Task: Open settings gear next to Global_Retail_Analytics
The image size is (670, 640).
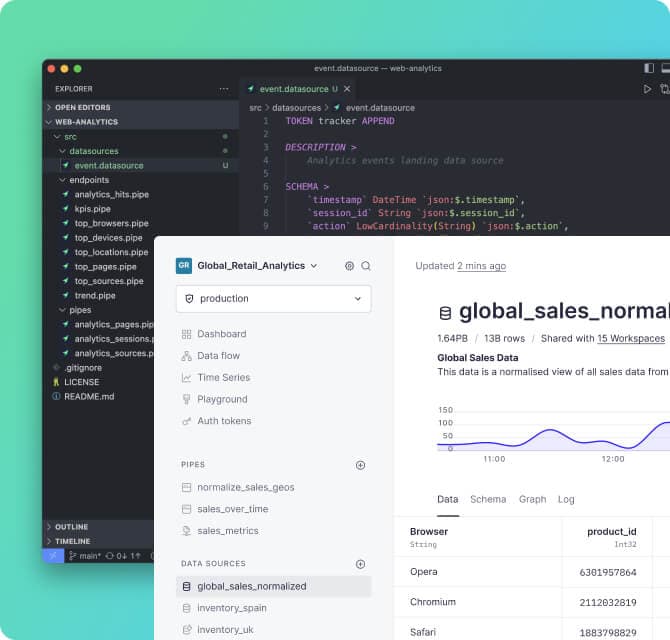Action: coord(349,266)
